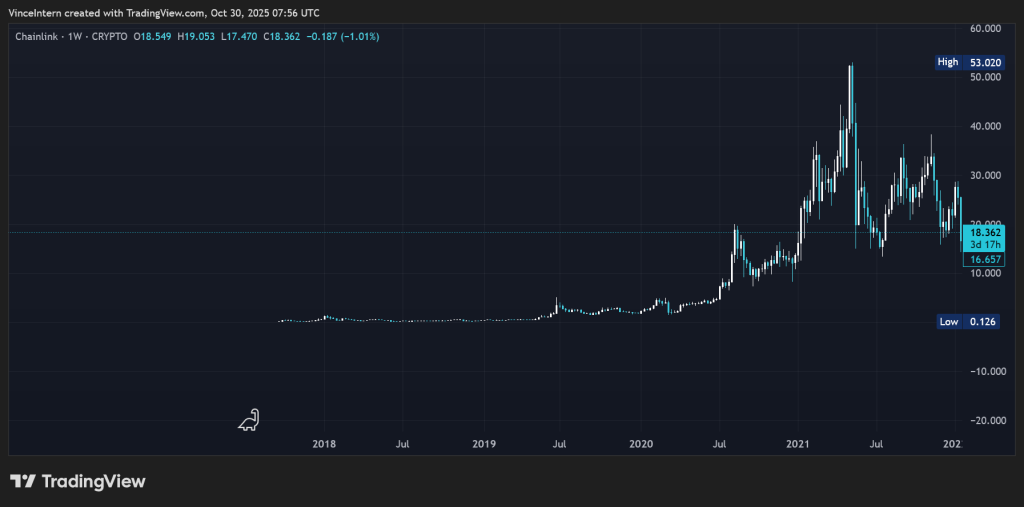Viewport: 1024px width, 507px height.
Task: Click the -0.187 (-1.01%) change value
Action: pos(342,36)
